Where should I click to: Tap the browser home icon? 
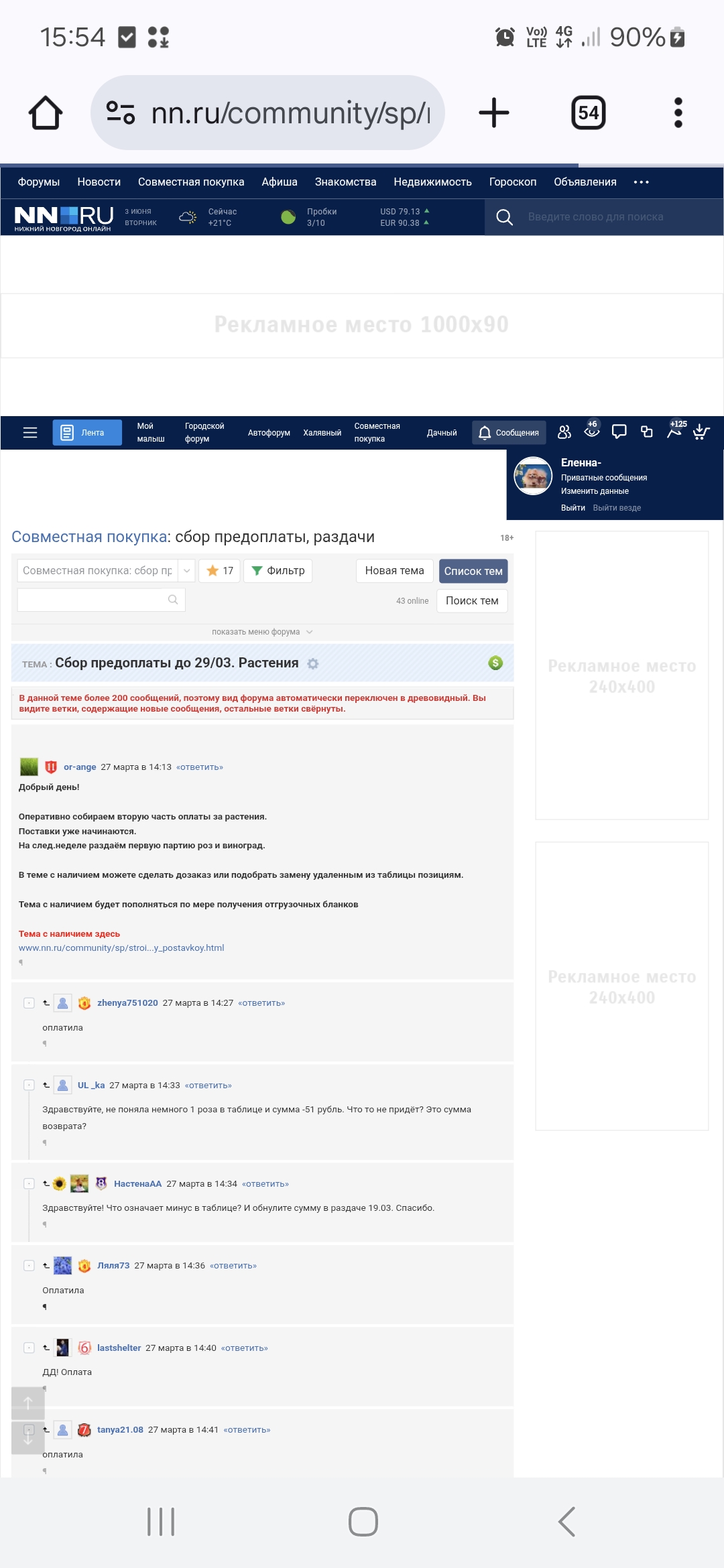[46, 113]
